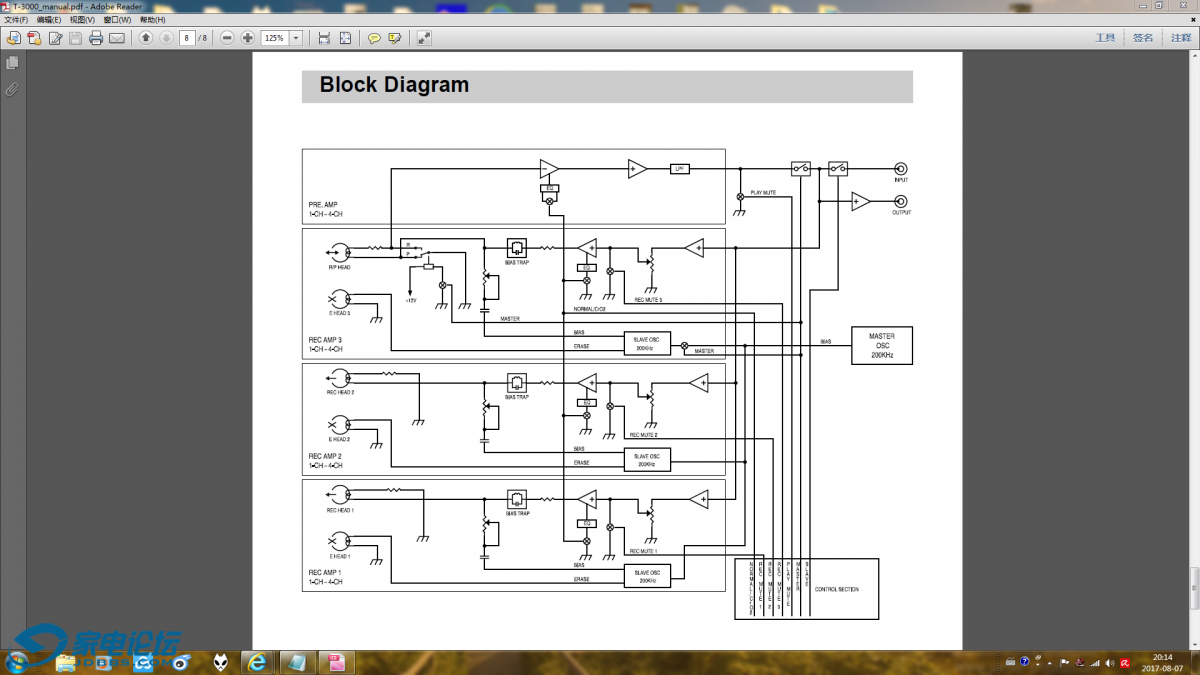The image size is (1200, 675).
Task: Click the PRE. AMP label in diagram
Action: [x=323, y=205]
